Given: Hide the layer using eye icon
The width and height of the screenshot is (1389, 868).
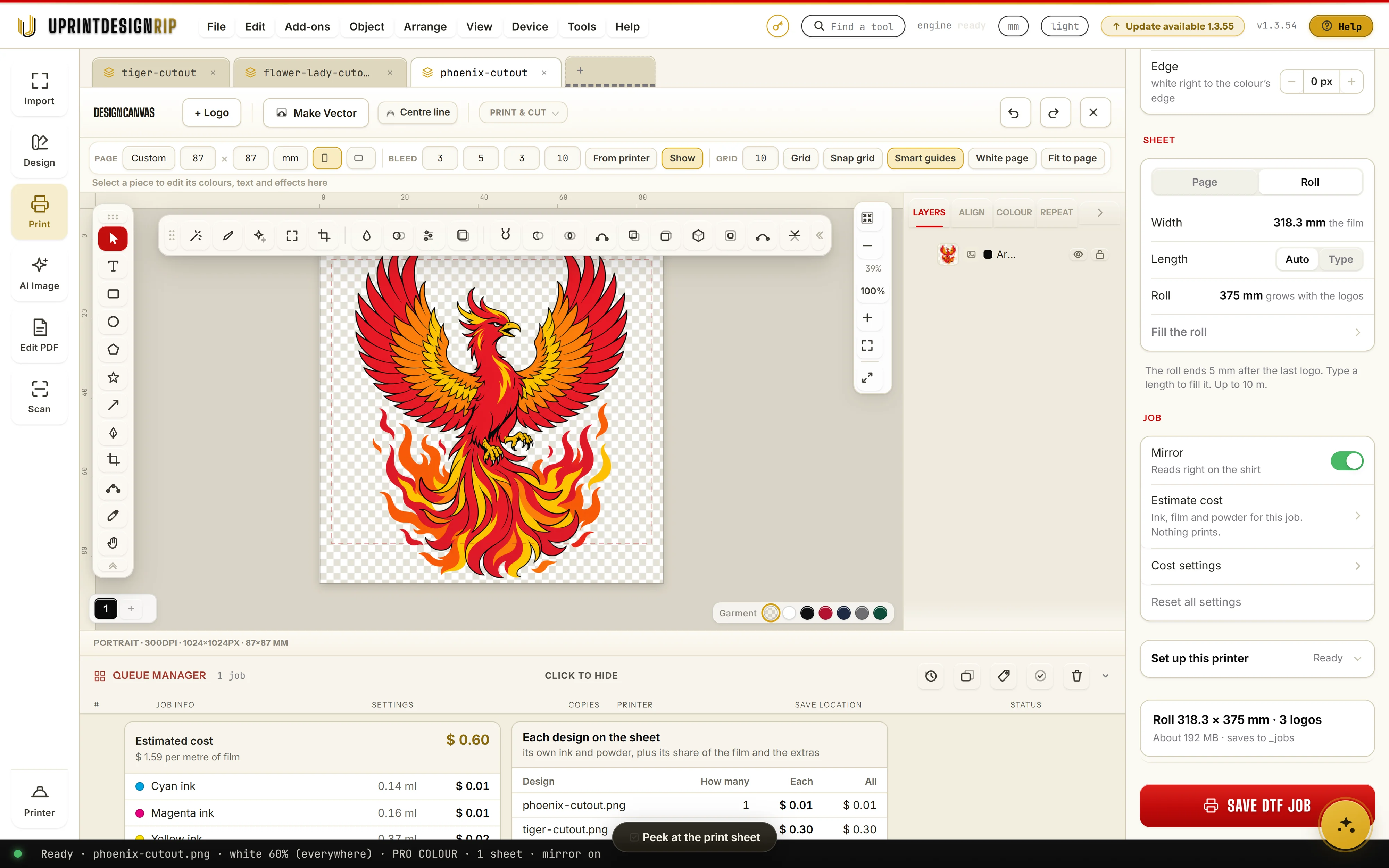Looking at the screenshot, I should pos(1078,254).
